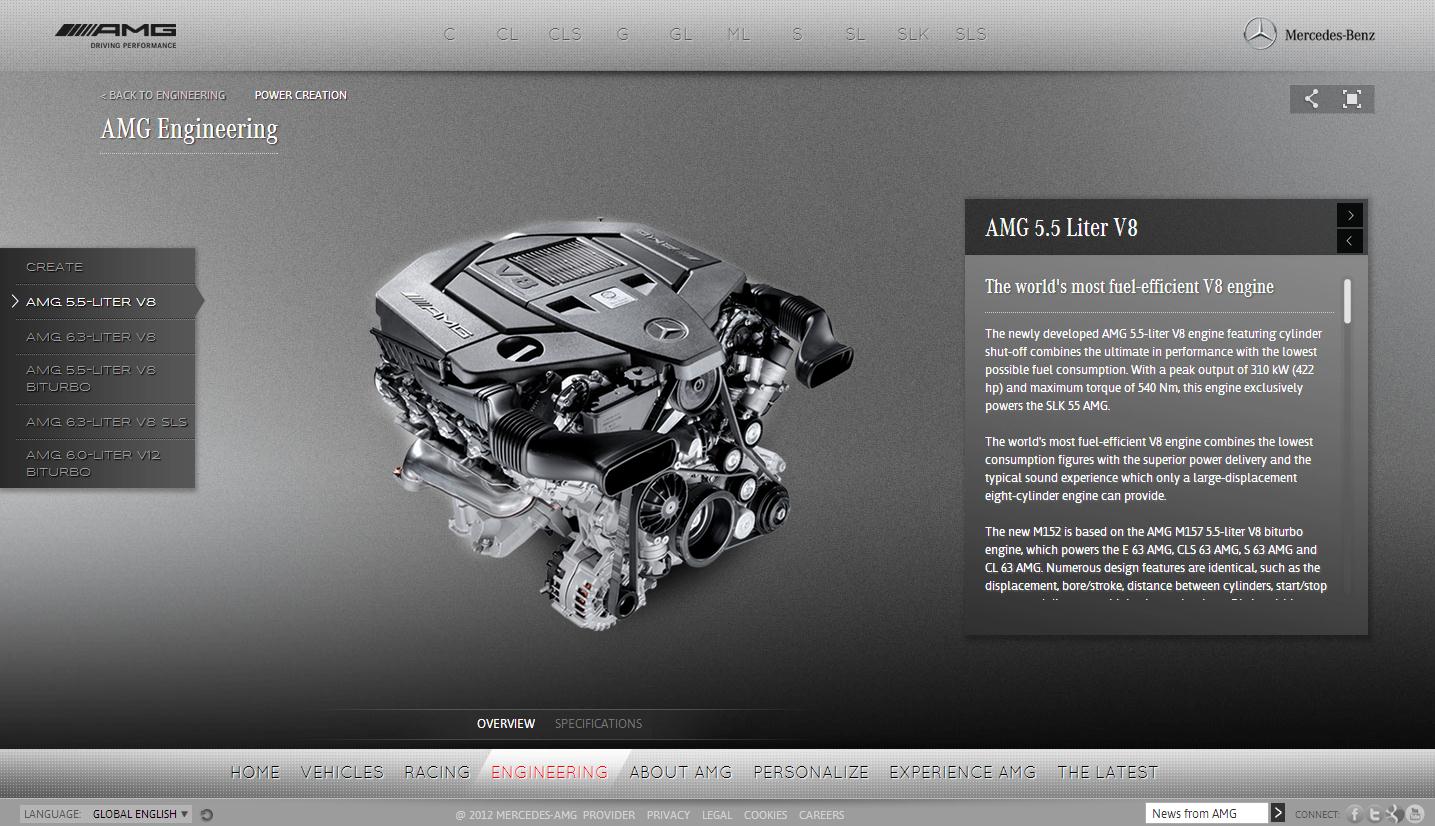
Task: Select the CLS class model
Action: point(565,34)
